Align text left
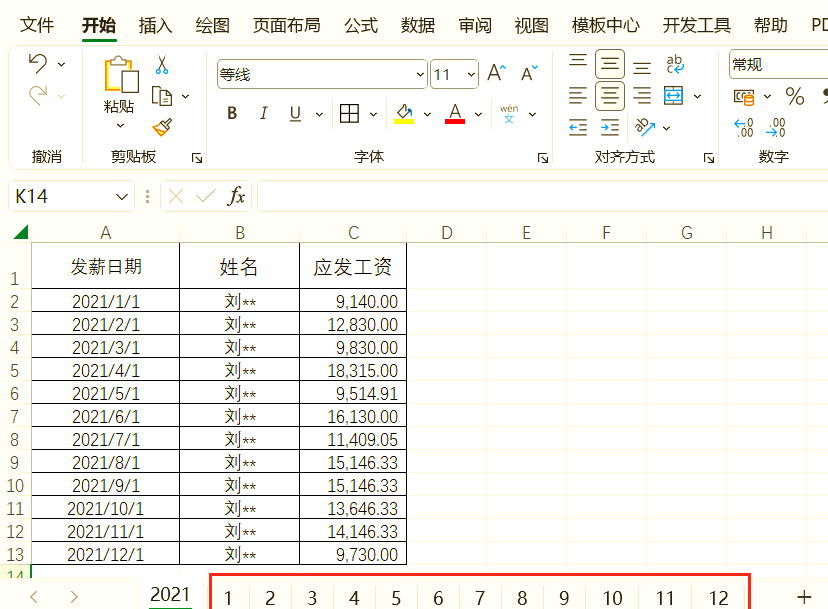The image size is (828, 609). tap(578, 96)
